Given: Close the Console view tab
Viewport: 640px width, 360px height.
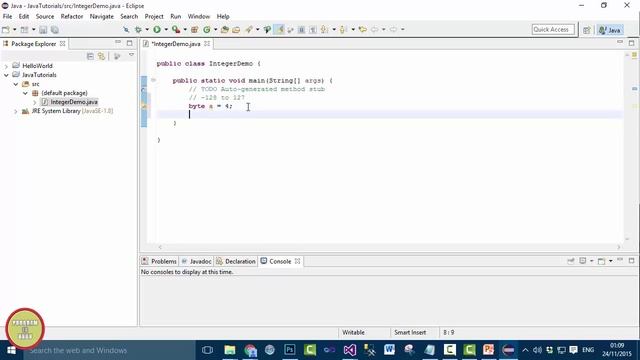Looking at the screenshot, I should (298, 261).
